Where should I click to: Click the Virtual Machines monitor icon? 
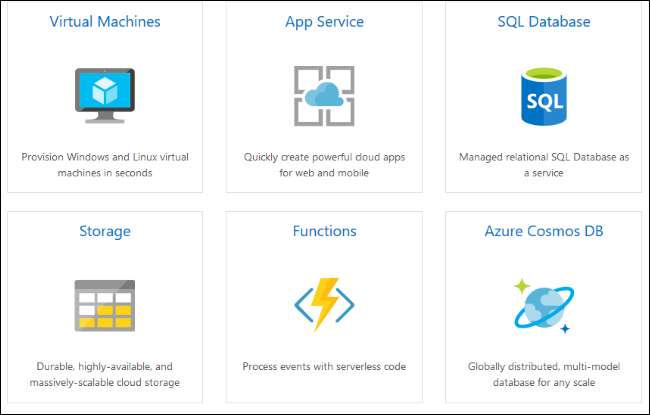click(x=104, y=95)
